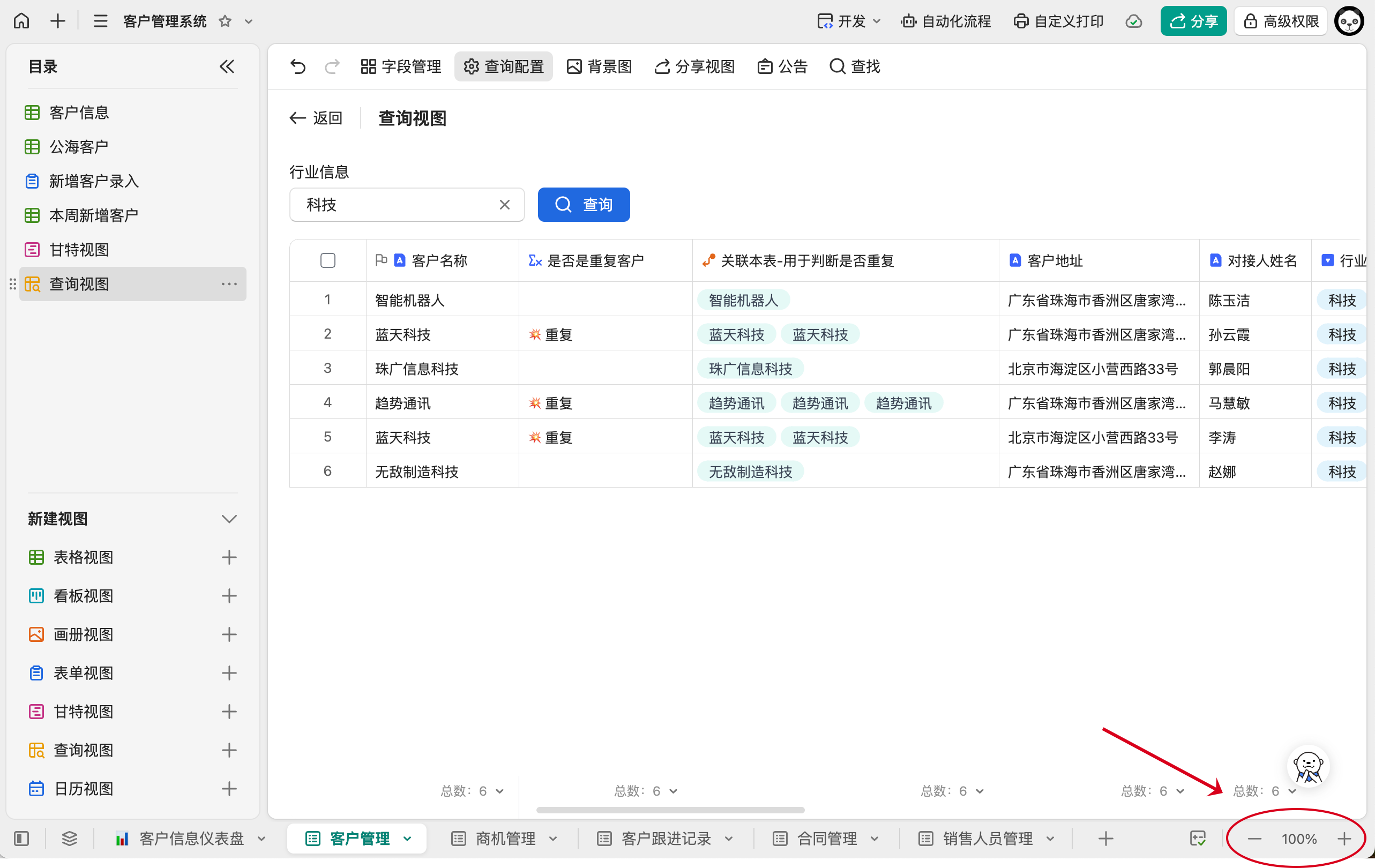
Task: Collapse the 新建视图 section
Action: point(229,519)
